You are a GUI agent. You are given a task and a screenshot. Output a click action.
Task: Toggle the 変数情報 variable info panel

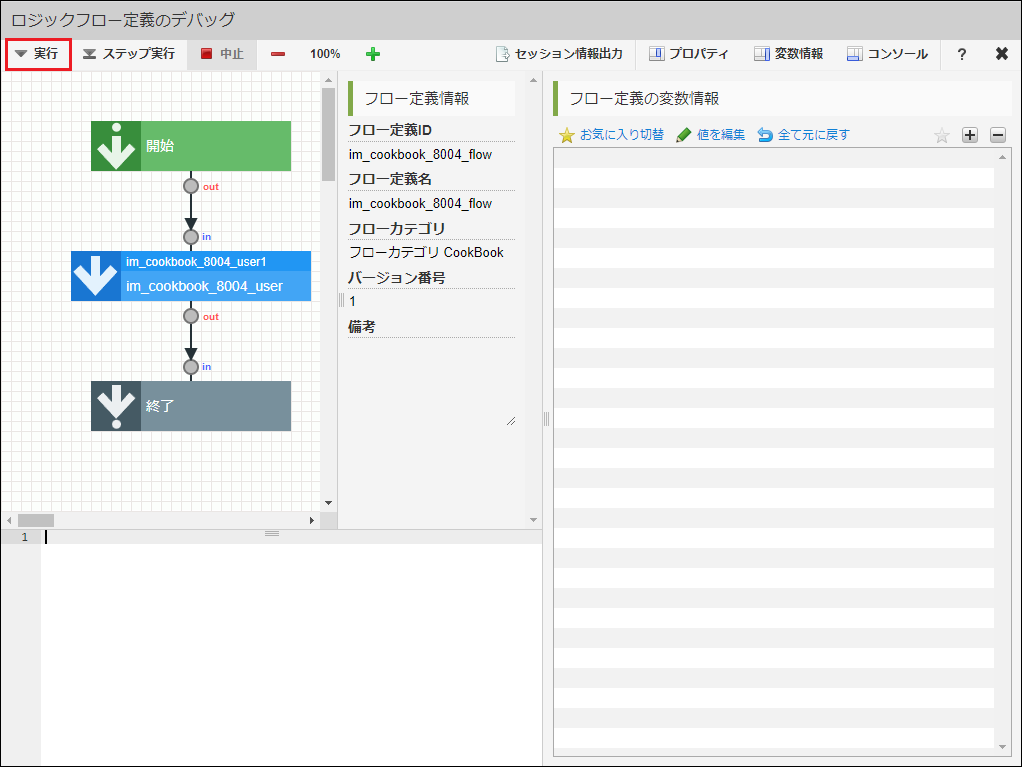(x=788, y=54)
